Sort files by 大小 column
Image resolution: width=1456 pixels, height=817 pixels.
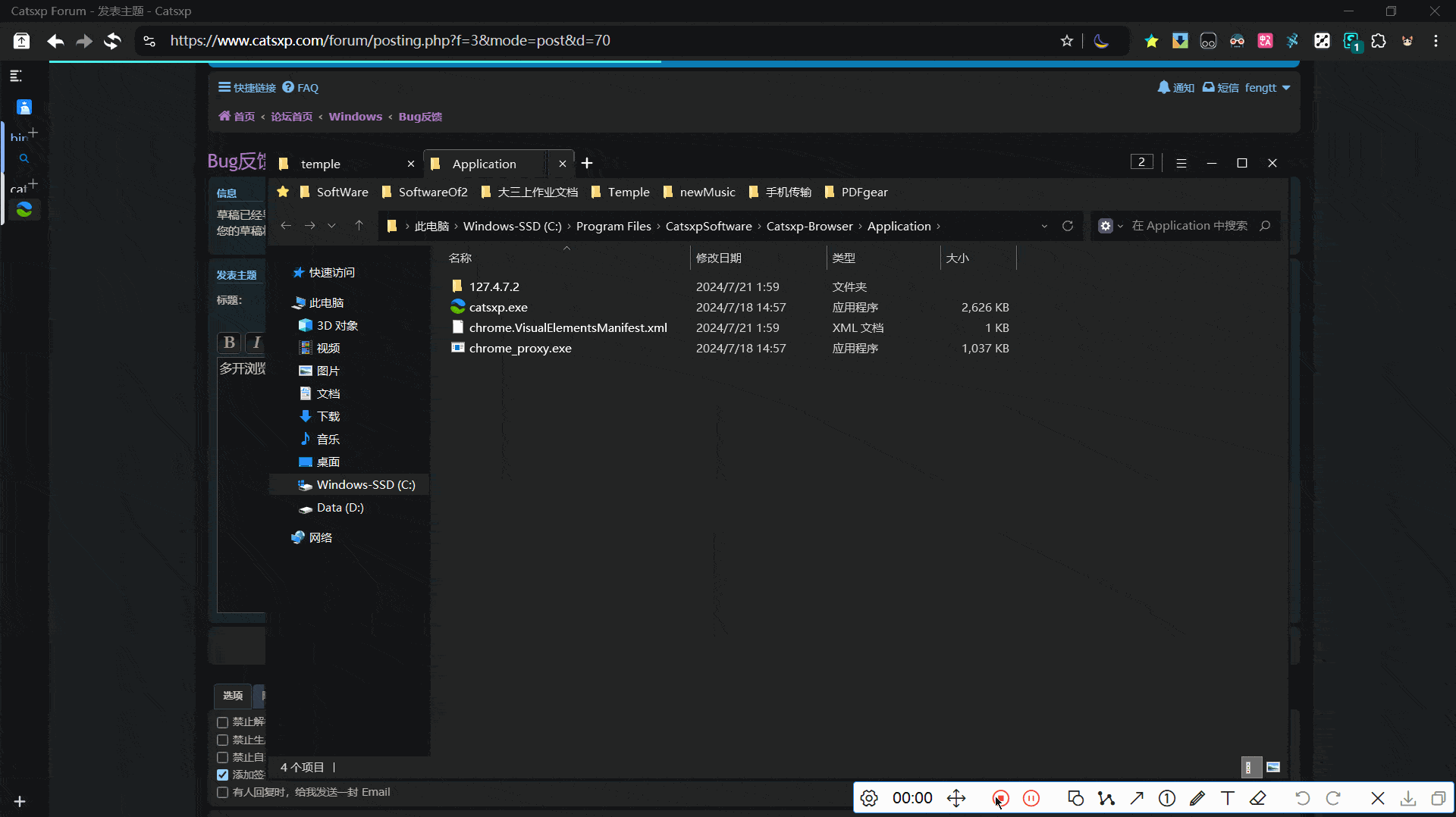(957, 258)
